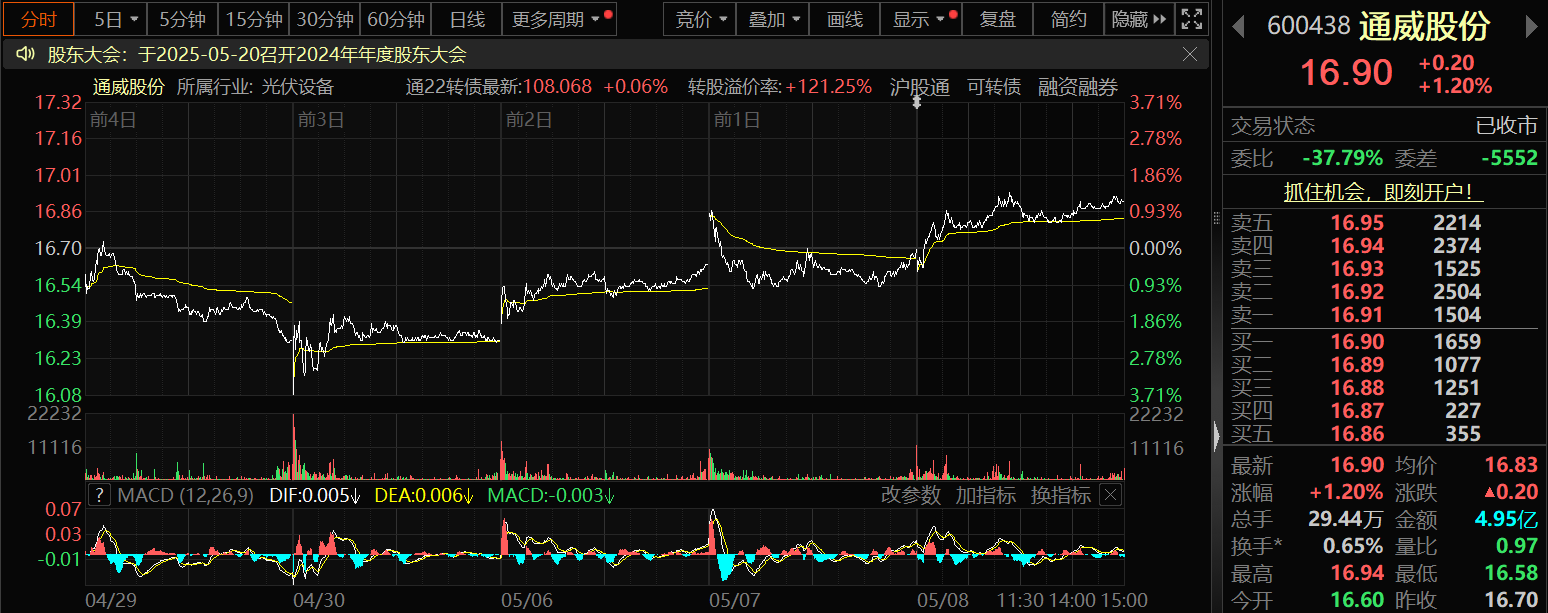Viewport: 1548px width, 613px height.
Task: Switch to the 日线 daily chart tab
Action: point(467,19)
